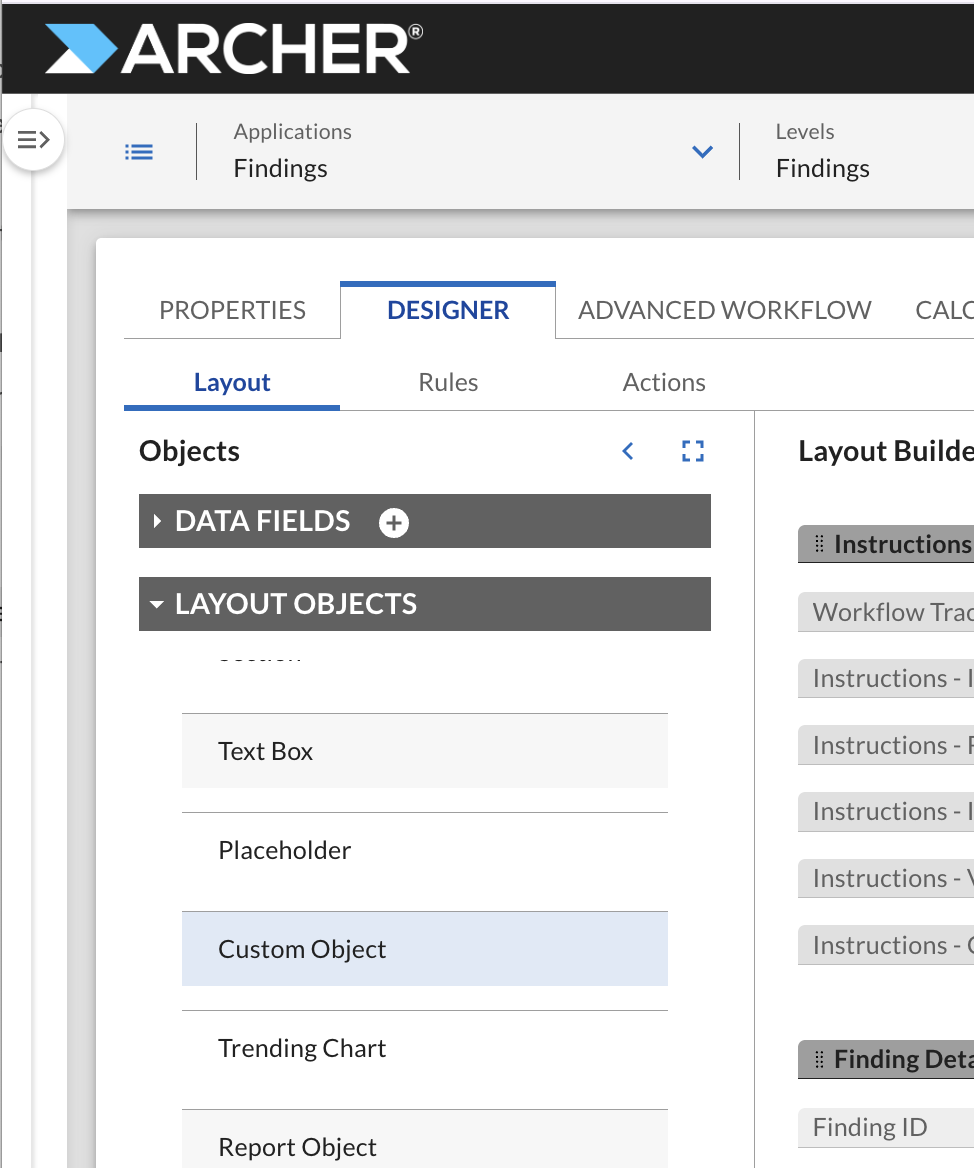Pick the Trending Chart layout object

click(x=424, y=1048)
